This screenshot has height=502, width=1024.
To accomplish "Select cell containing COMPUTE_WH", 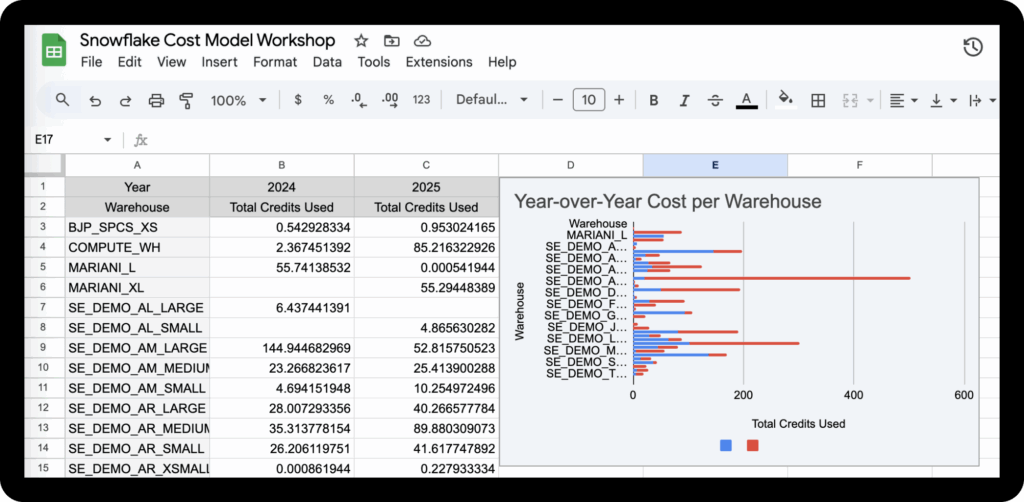I will click(137, 247).
